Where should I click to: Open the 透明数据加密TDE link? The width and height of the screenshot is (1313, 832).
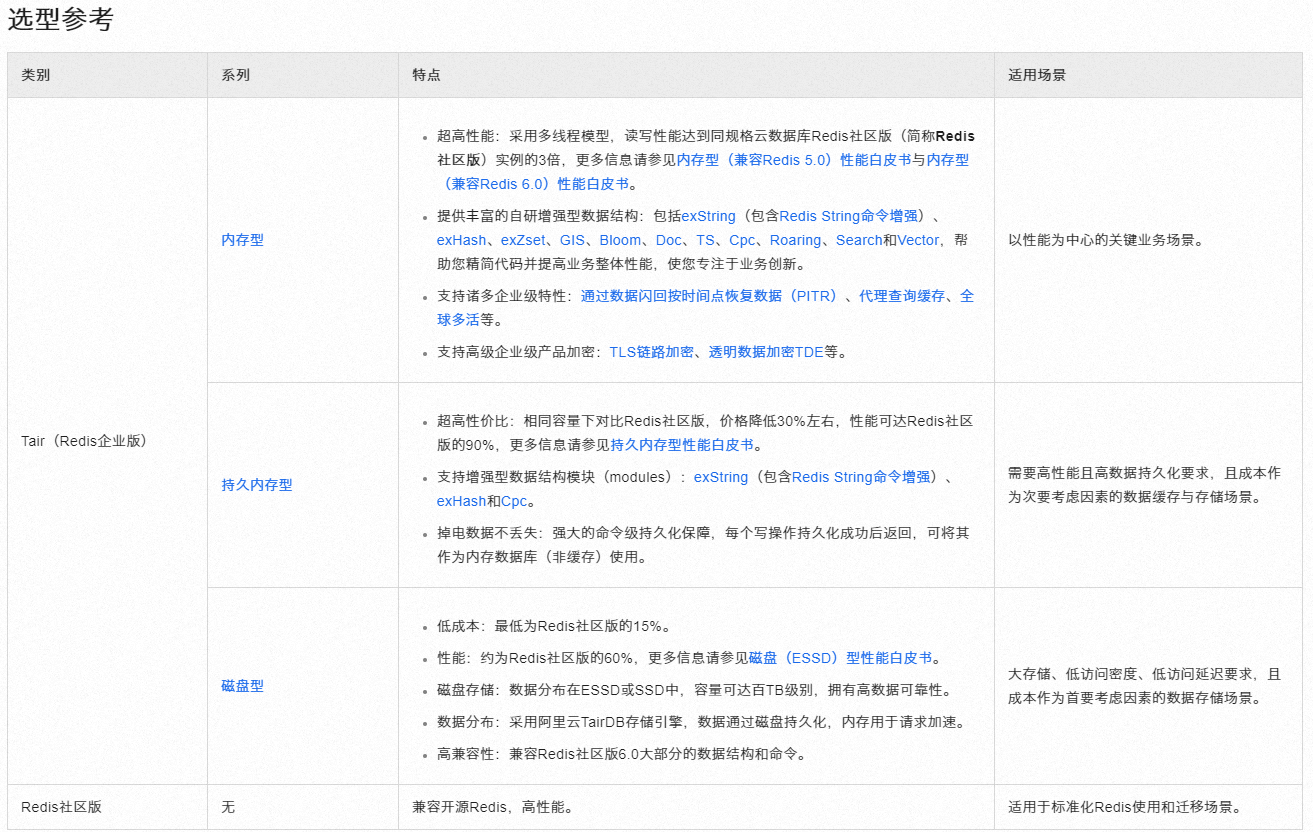point(766,352)
